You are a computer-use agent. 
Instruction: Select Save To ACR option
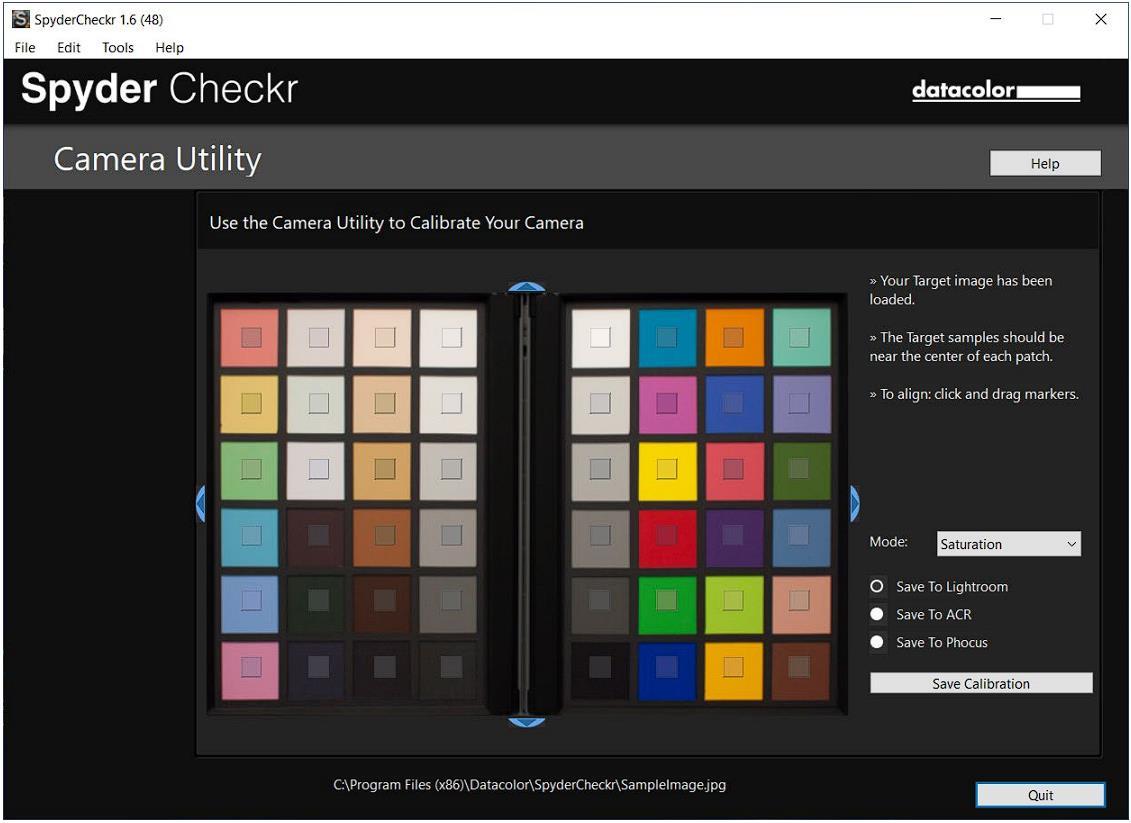(877, 615)
